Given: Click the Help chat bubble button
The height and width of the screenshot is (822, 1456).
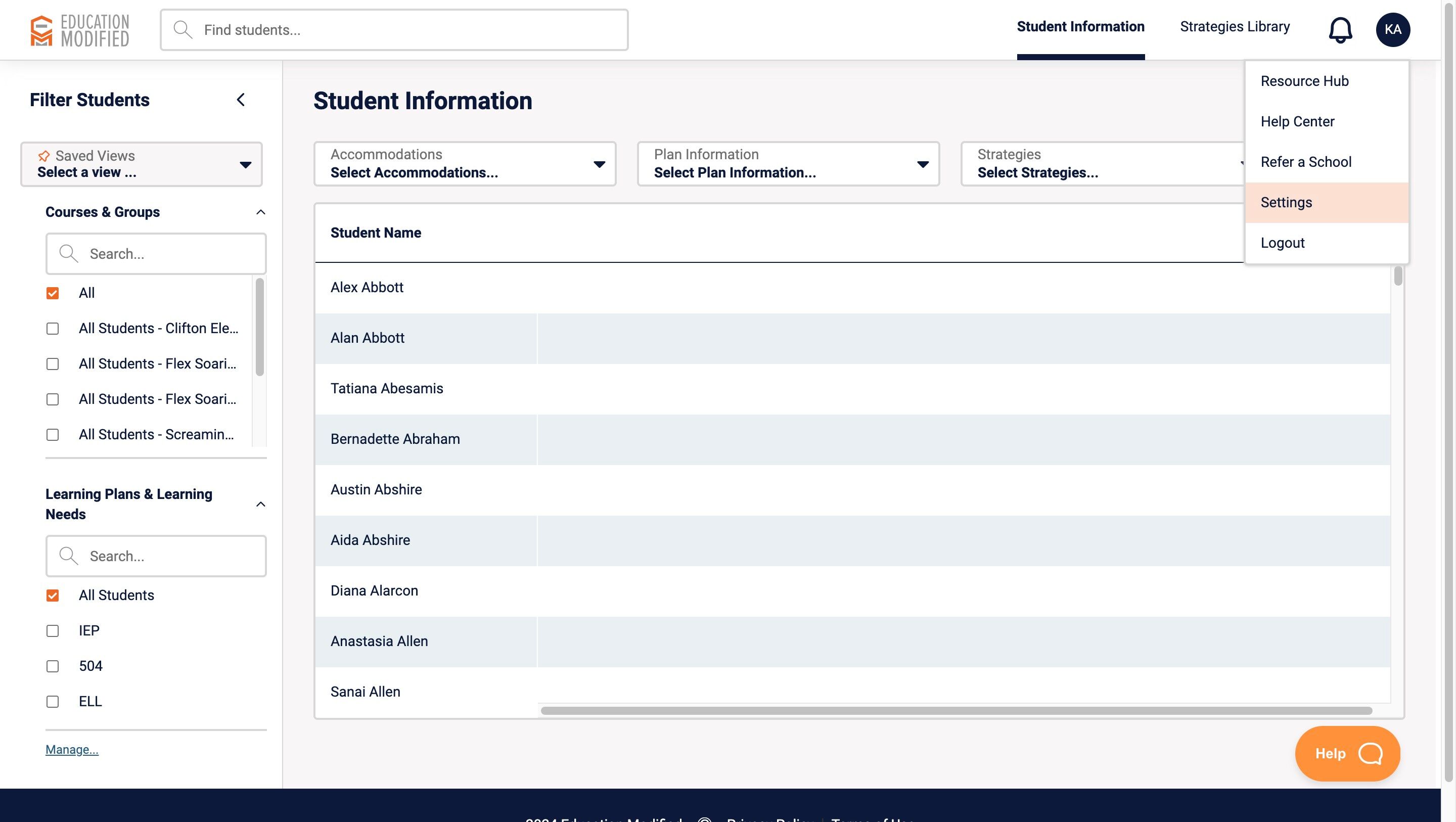Looking at the screenshot, I should pos(1347,753).
